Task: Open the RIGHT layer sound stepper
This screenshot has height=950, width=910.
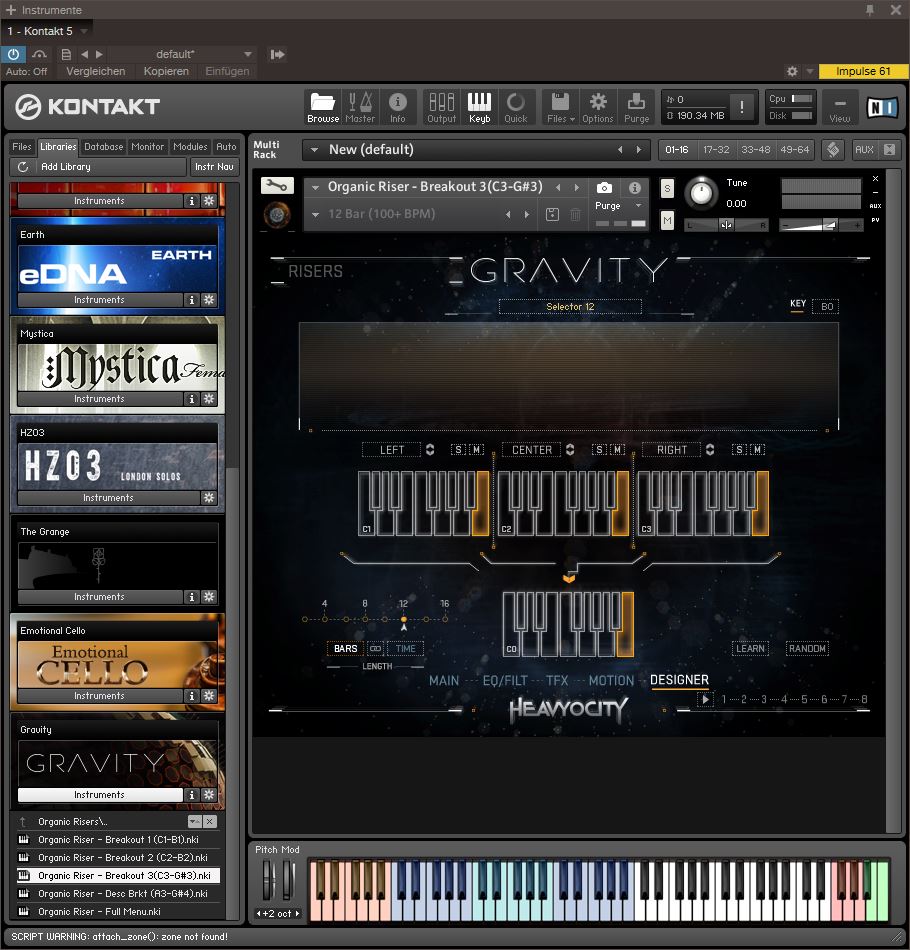Action: coord(710,450)
